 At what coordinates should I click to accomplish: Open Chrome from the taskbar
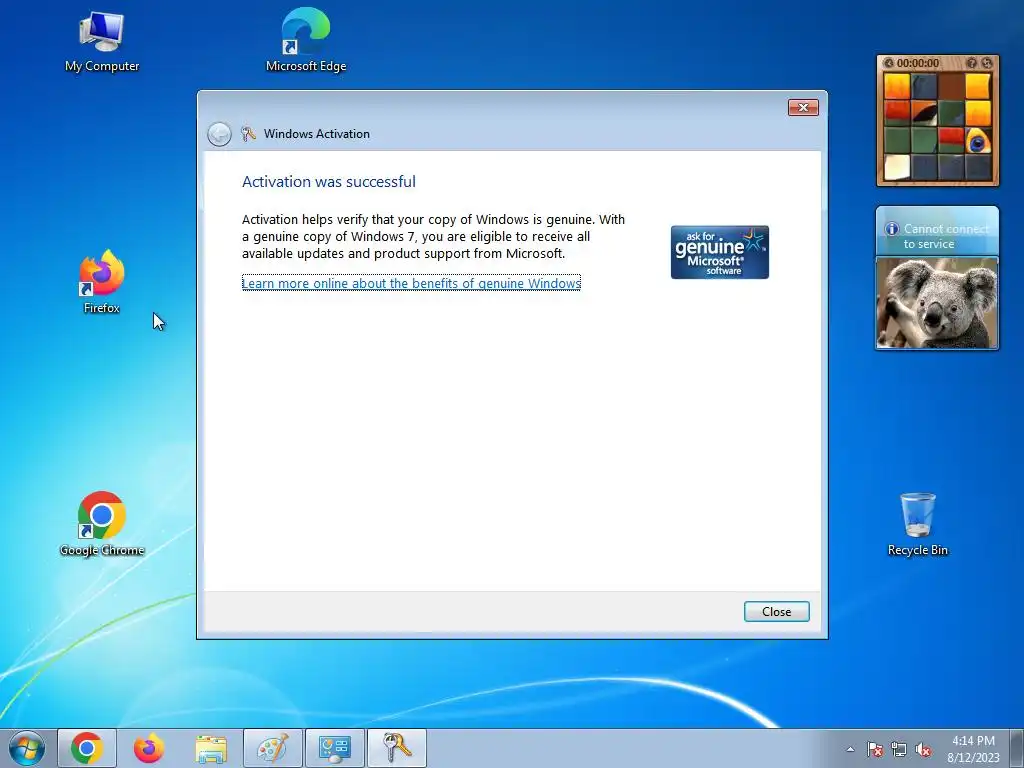(x=87, y=748)
